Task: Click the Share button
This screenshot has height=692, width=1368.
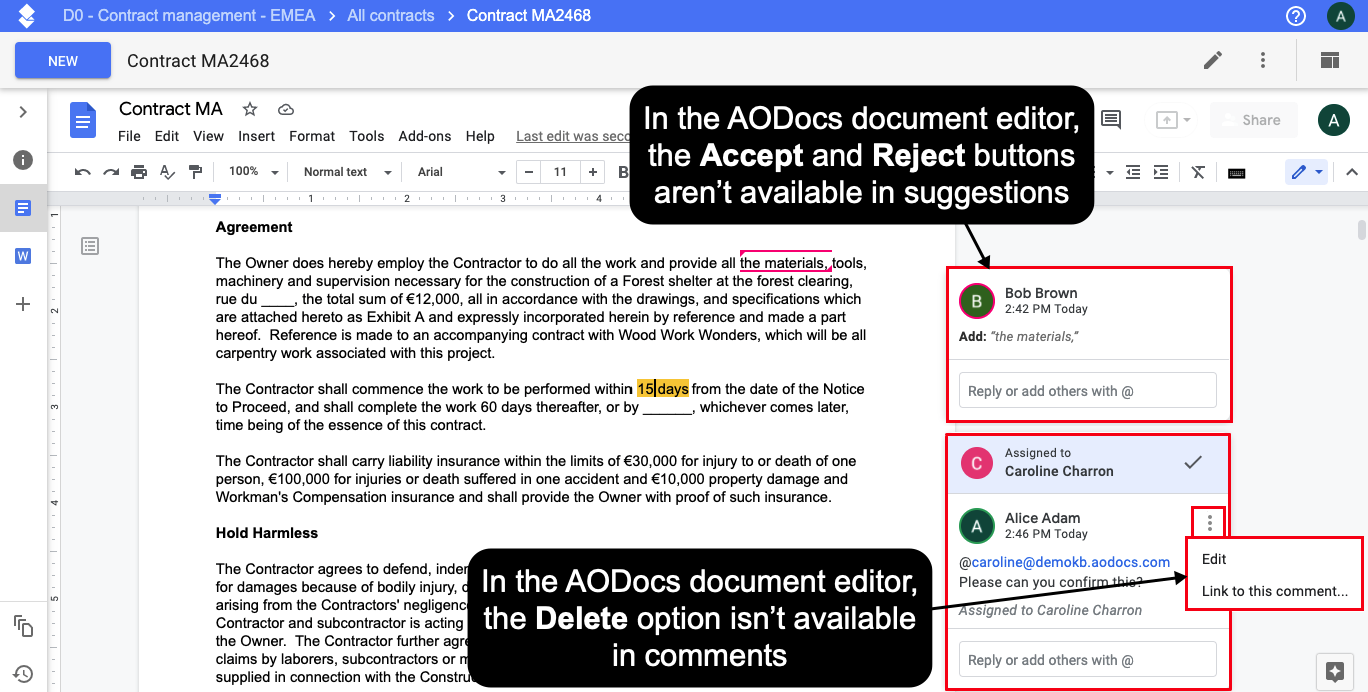Action: 1253,120
